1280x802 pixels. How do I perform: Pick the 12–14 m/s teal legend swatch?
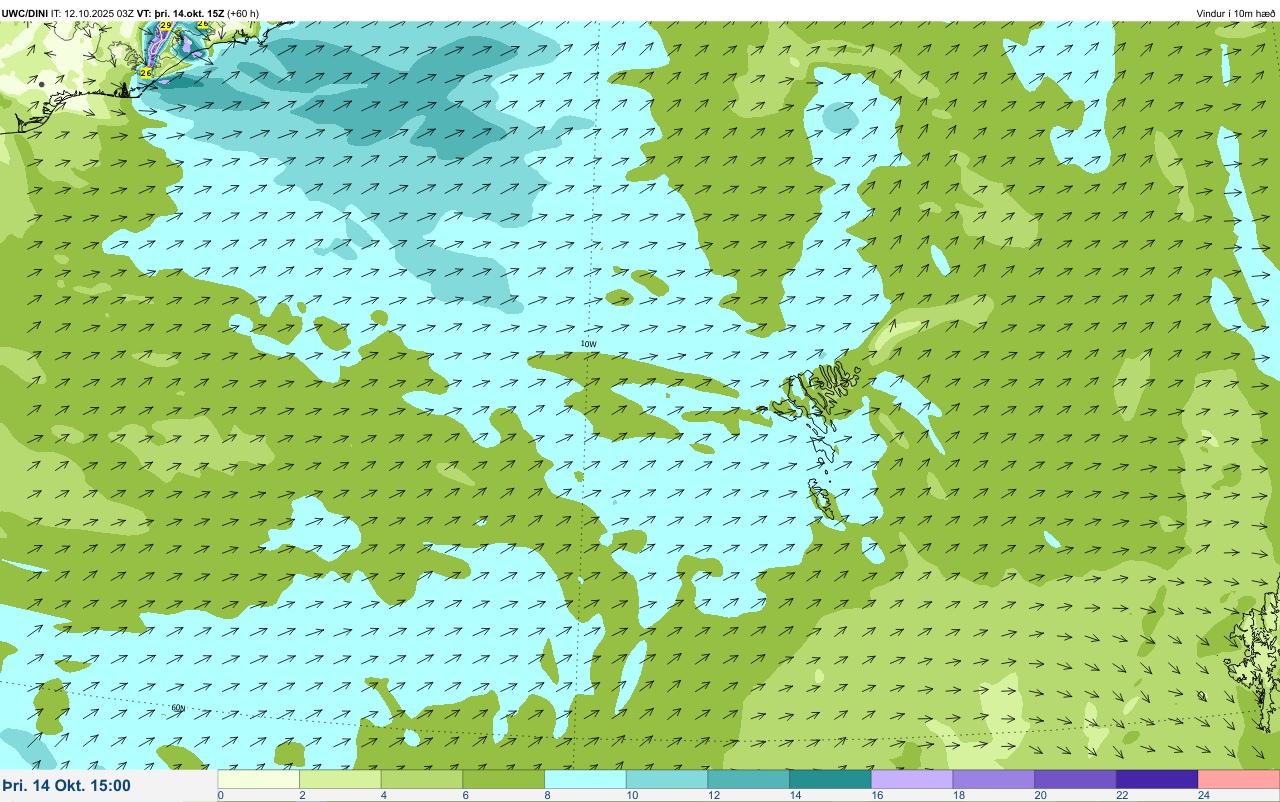click(x=749, y=779)
